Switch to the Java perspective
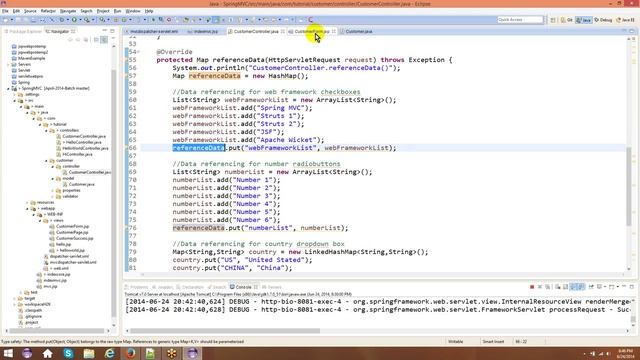The image size is (640, 360). click(584, 20)
